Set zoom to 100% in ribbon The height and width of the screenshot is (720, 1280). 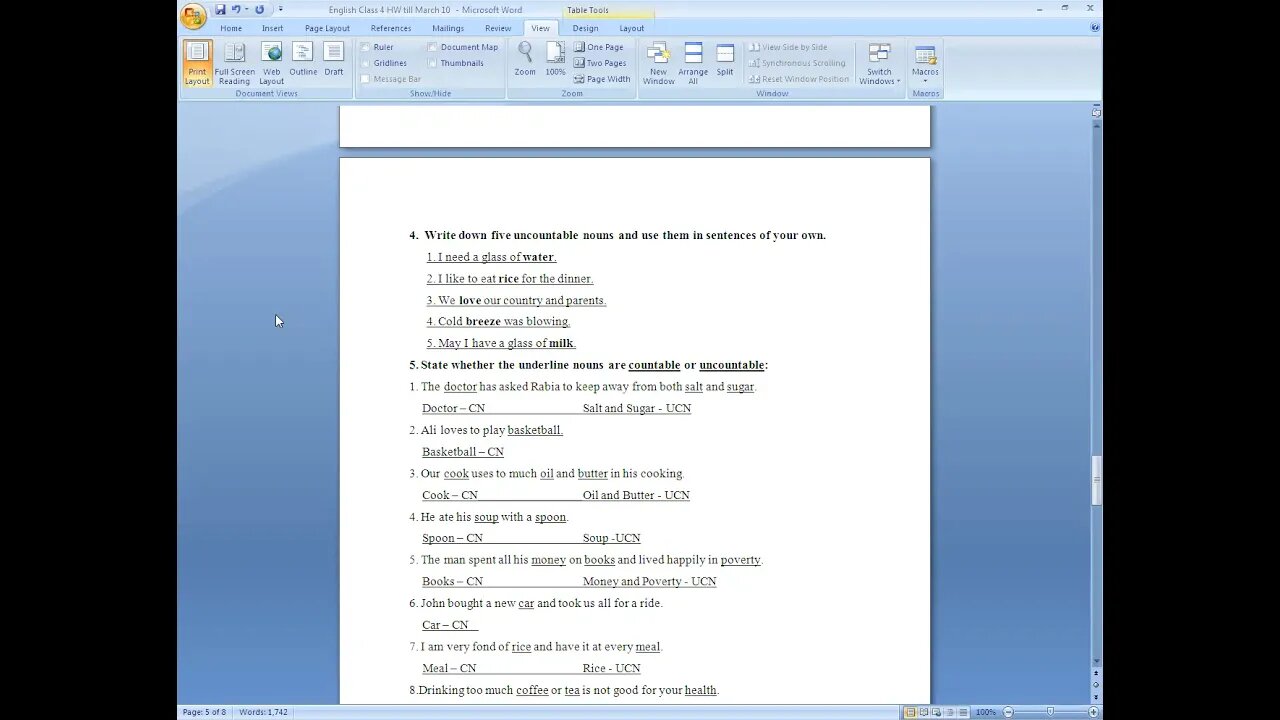[555, 59]
